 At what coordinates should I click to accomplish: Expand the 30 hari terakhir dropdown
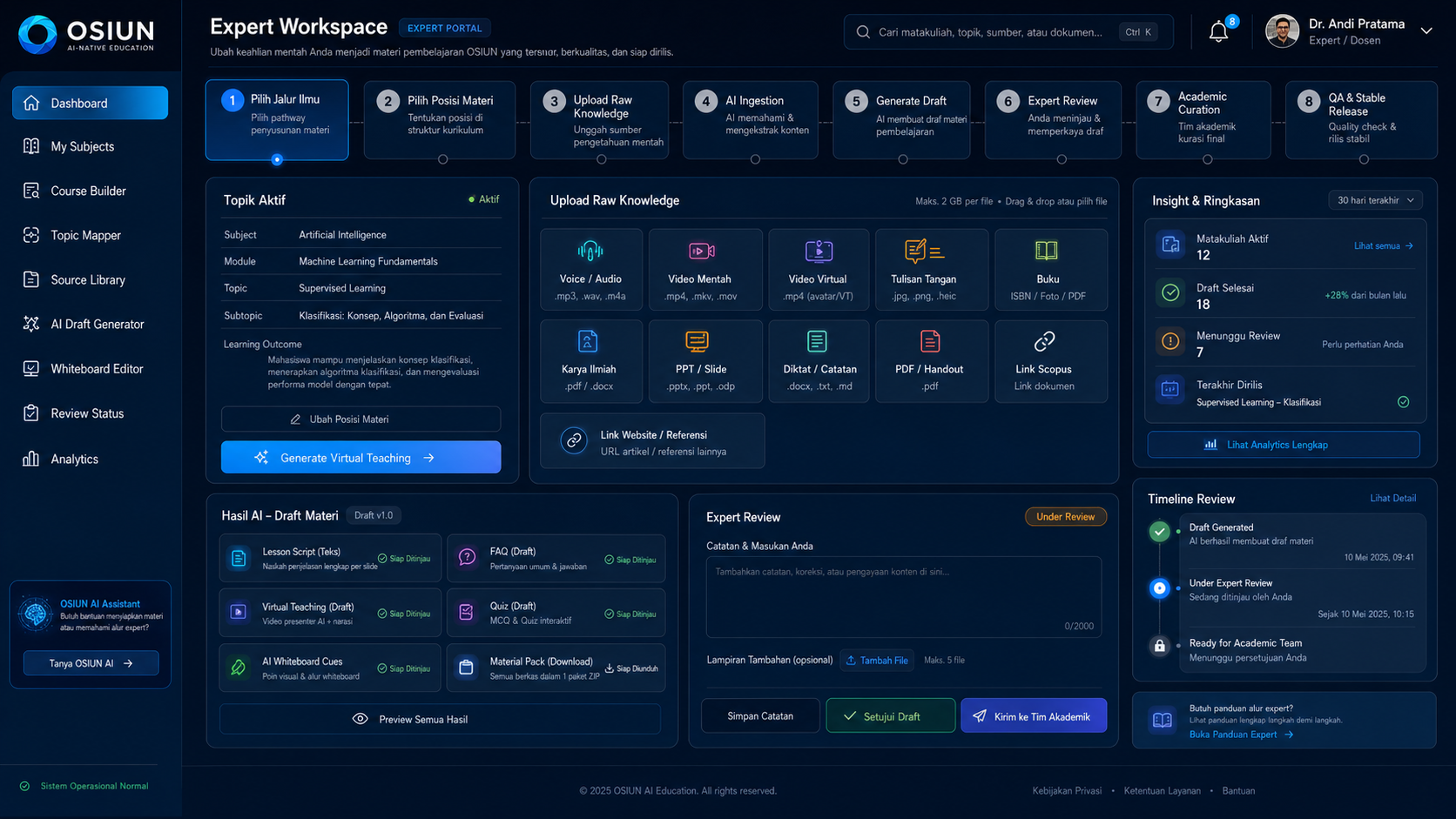[1375, 200]
